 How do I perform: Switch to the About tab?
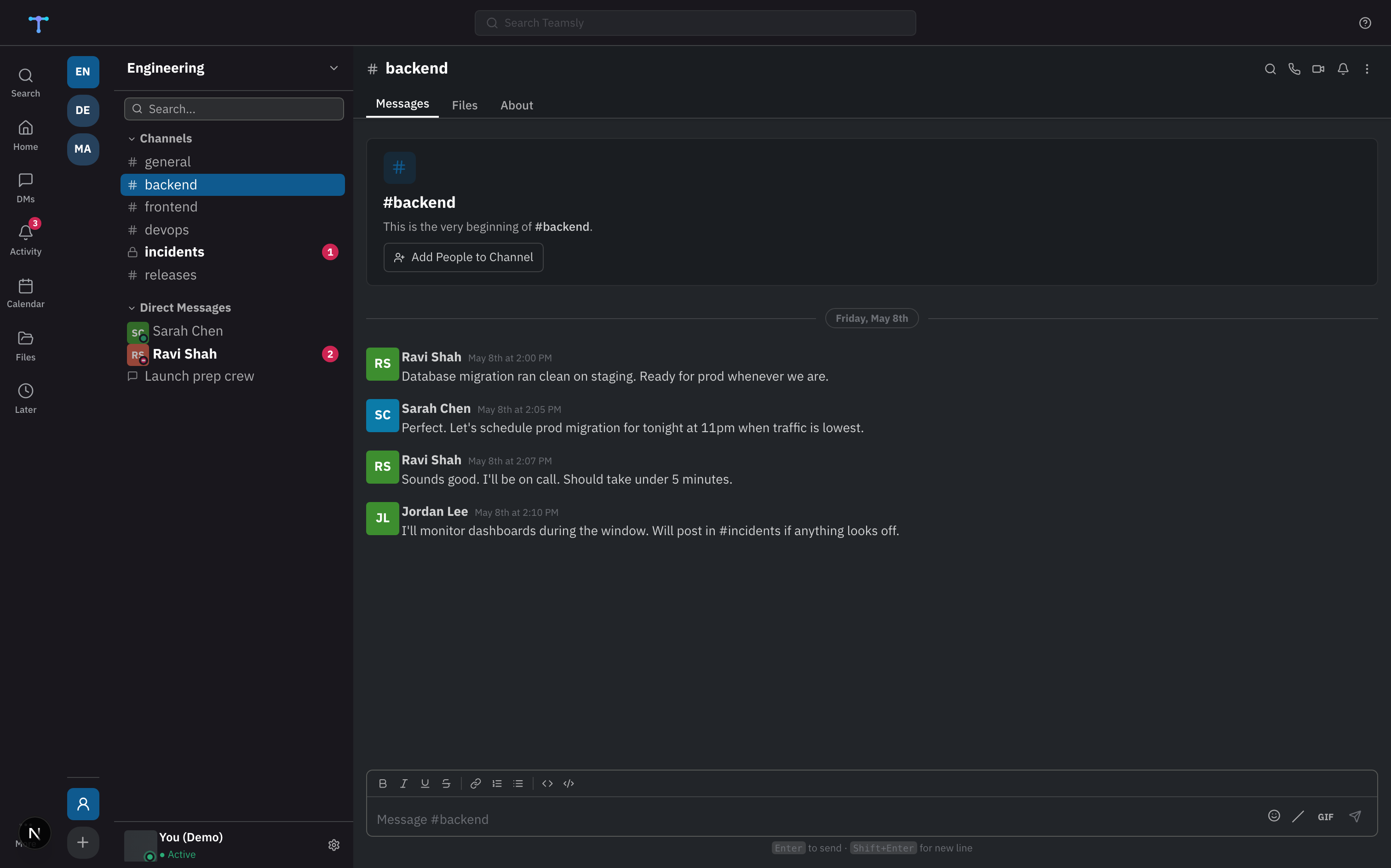516,105
